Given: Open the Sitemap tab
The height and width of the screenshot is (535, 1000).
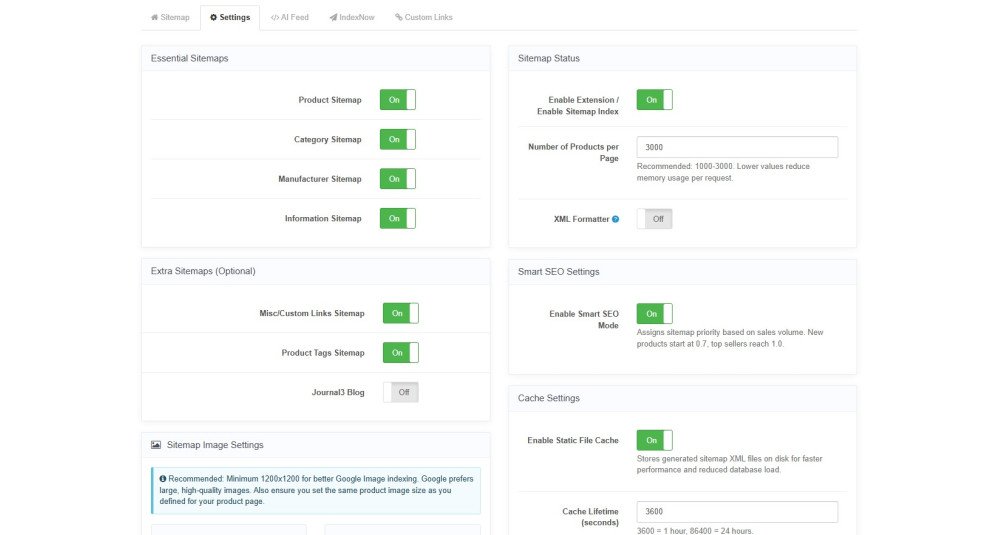Looking at the screenshot, I should (x=170, y=17).
